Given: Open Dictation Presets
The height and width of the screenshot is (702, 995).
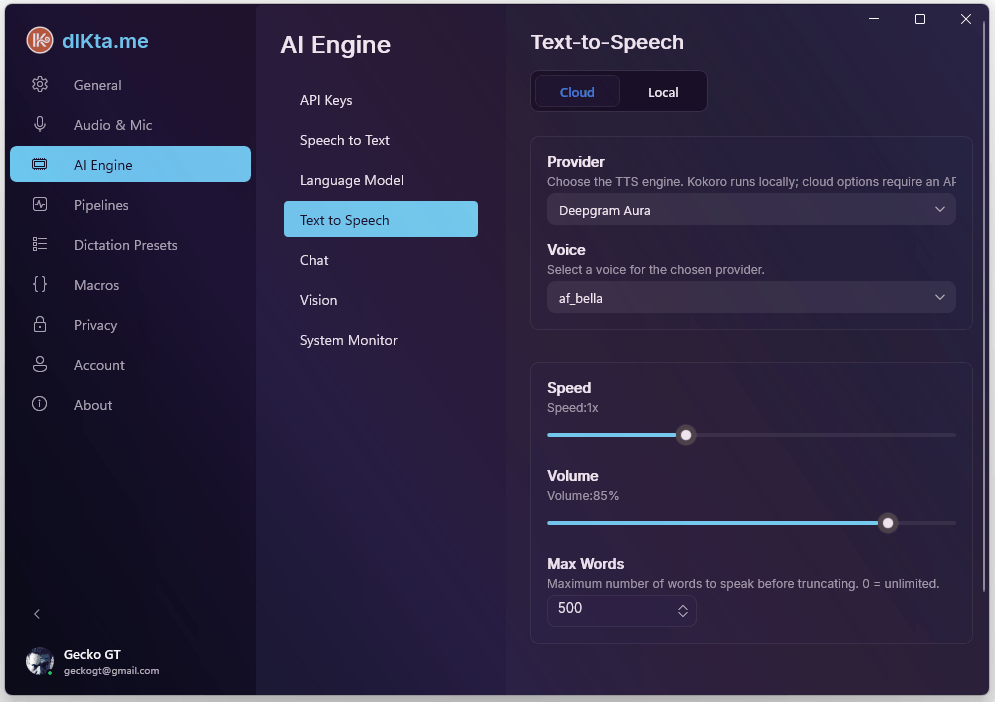Looking at the screenshot, I should [131, 245].
